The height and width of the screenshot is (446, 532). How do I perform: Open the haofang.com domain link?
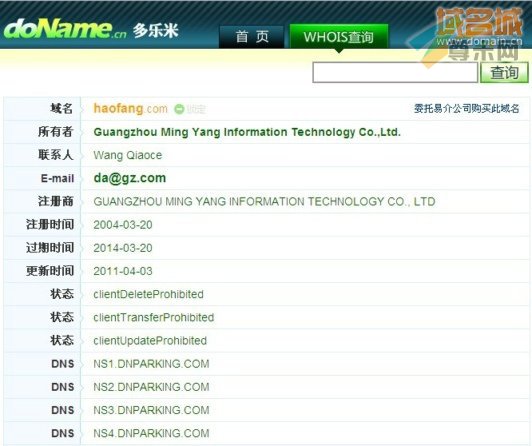131,109
